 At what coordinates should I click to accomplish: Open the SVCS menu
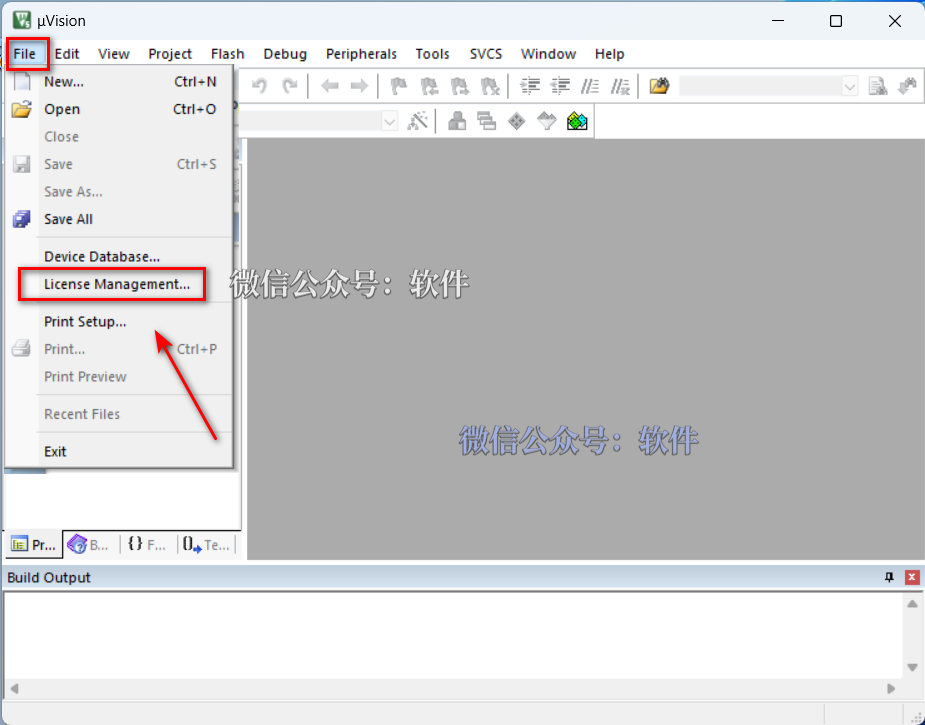(x=486, y=54)
